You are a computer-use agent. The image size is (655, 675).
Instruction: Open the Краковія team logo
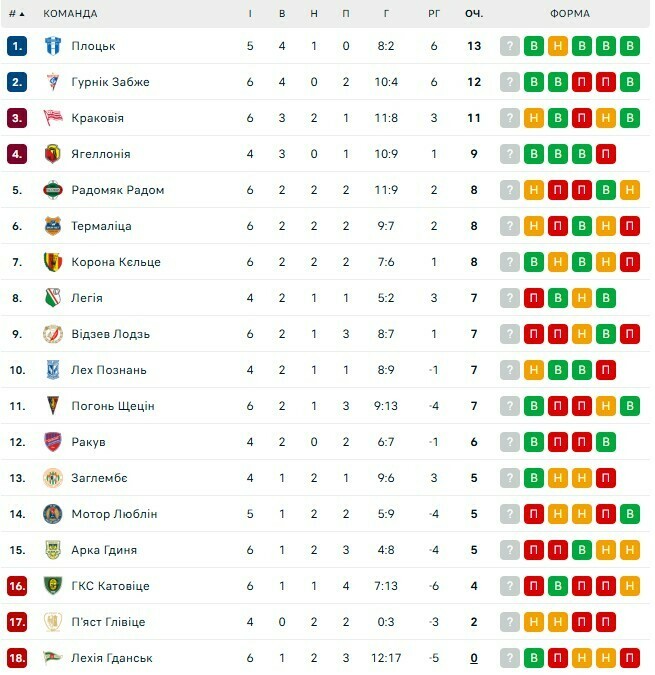click(53, 118)
